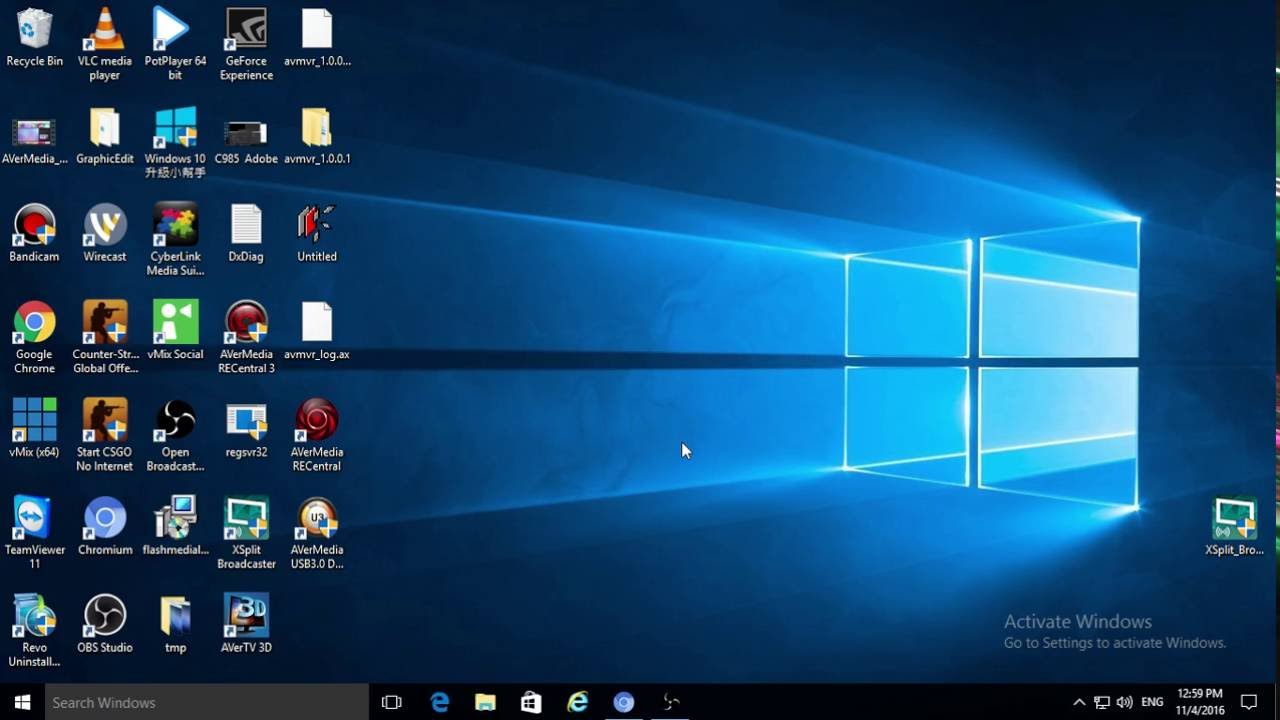Screen dimensions: 1280x720
Task: Open the volume tray control
Action: 1125,702
